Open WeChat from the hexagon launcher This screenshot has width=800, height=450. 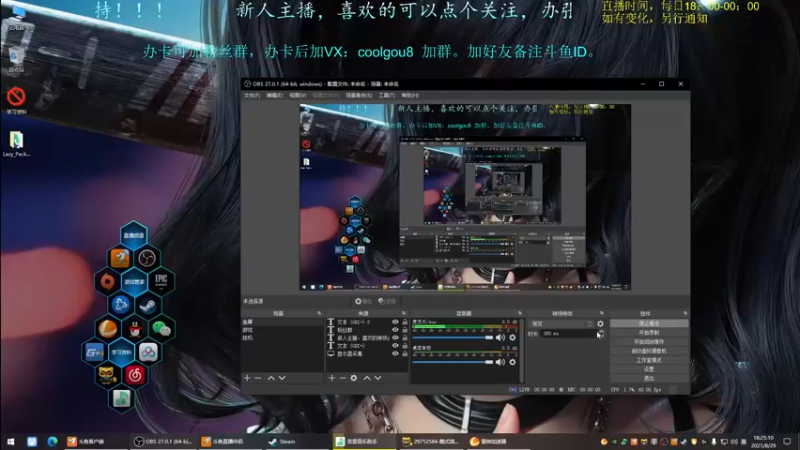[x=161, y=329]
